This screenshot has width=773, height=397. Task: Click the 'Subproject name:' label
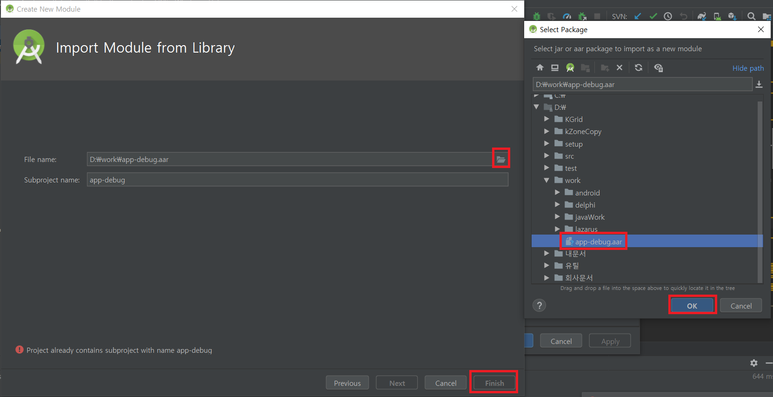[x=52, y=180]
